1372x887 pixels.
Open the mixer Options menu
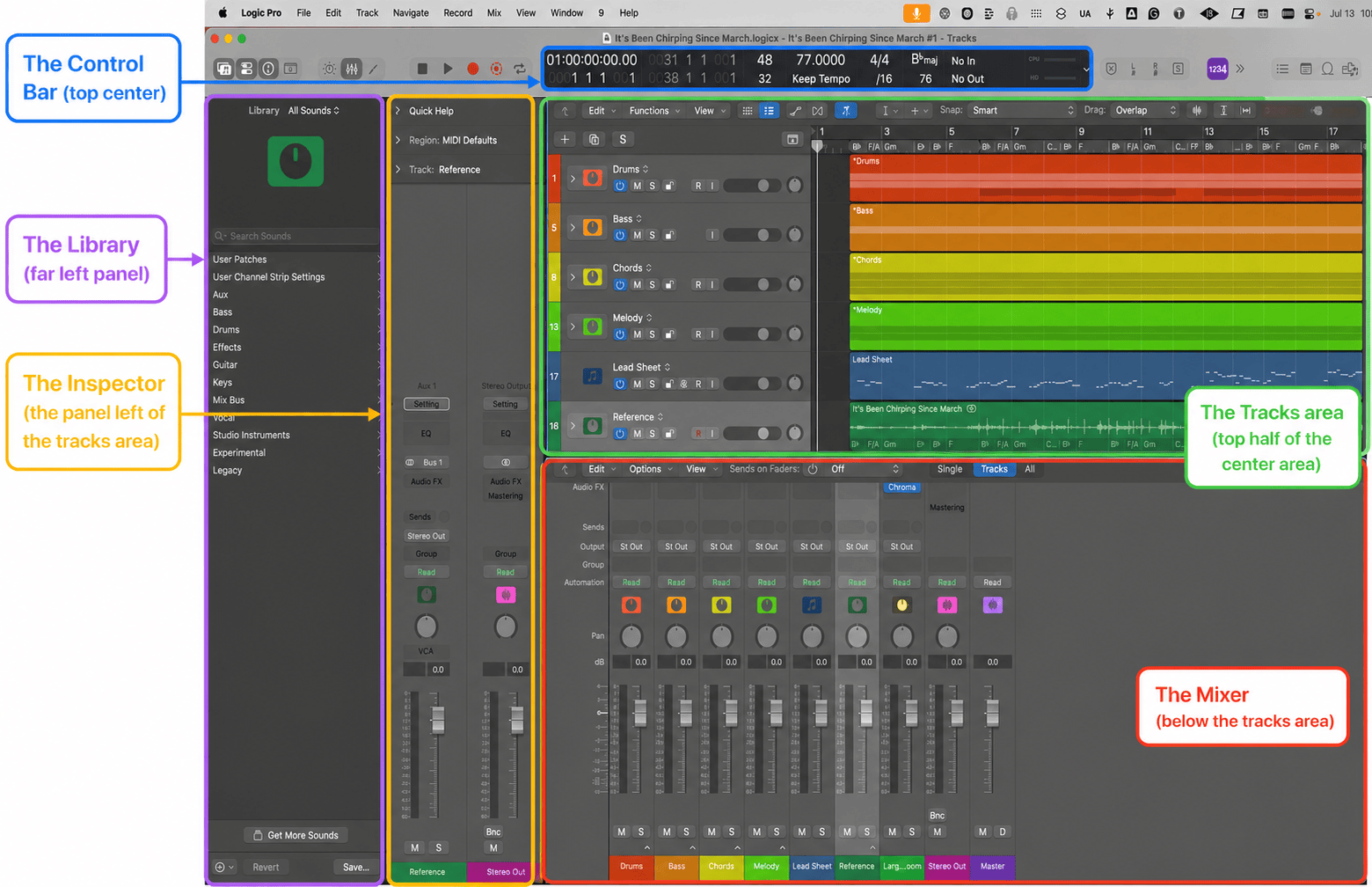click(x=651, y=469)
